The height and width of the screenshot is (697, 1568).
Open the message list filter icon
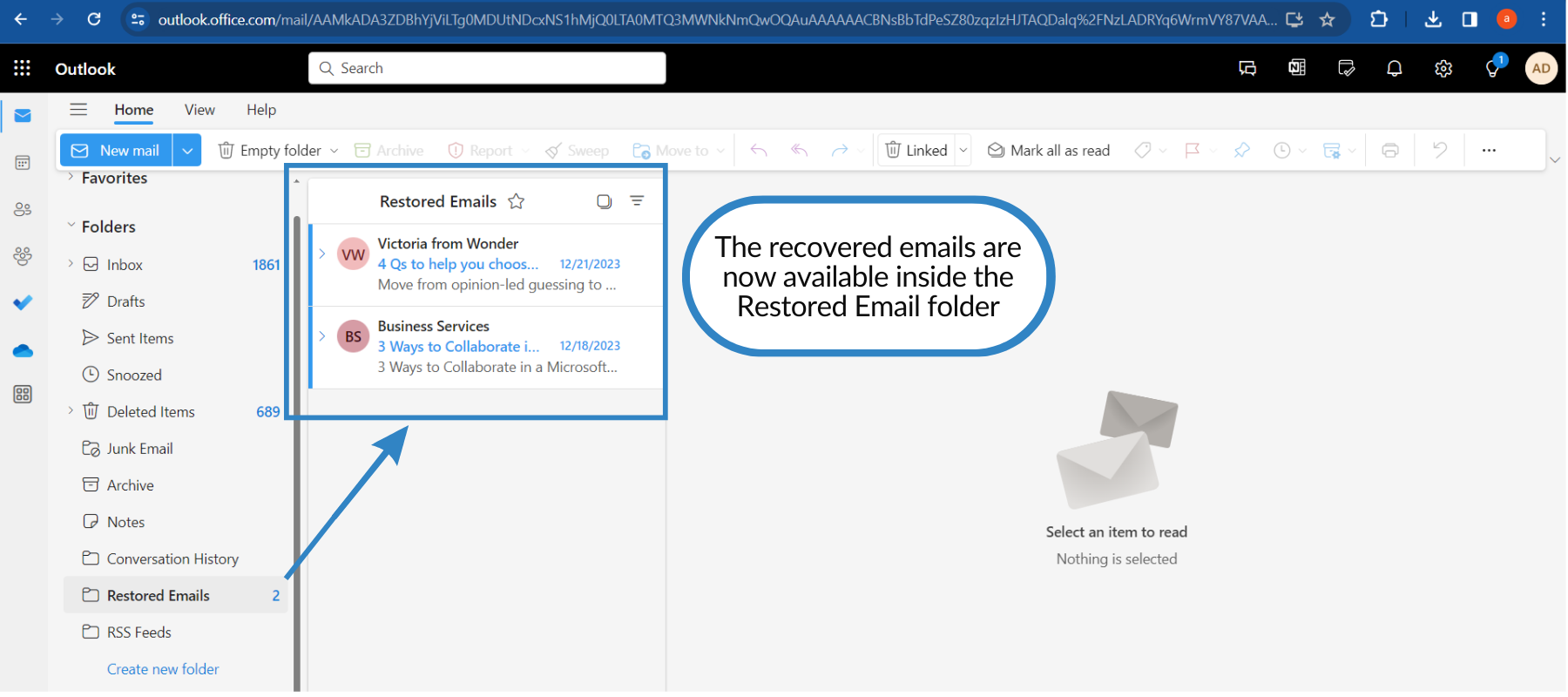click(x=637, y=201)
